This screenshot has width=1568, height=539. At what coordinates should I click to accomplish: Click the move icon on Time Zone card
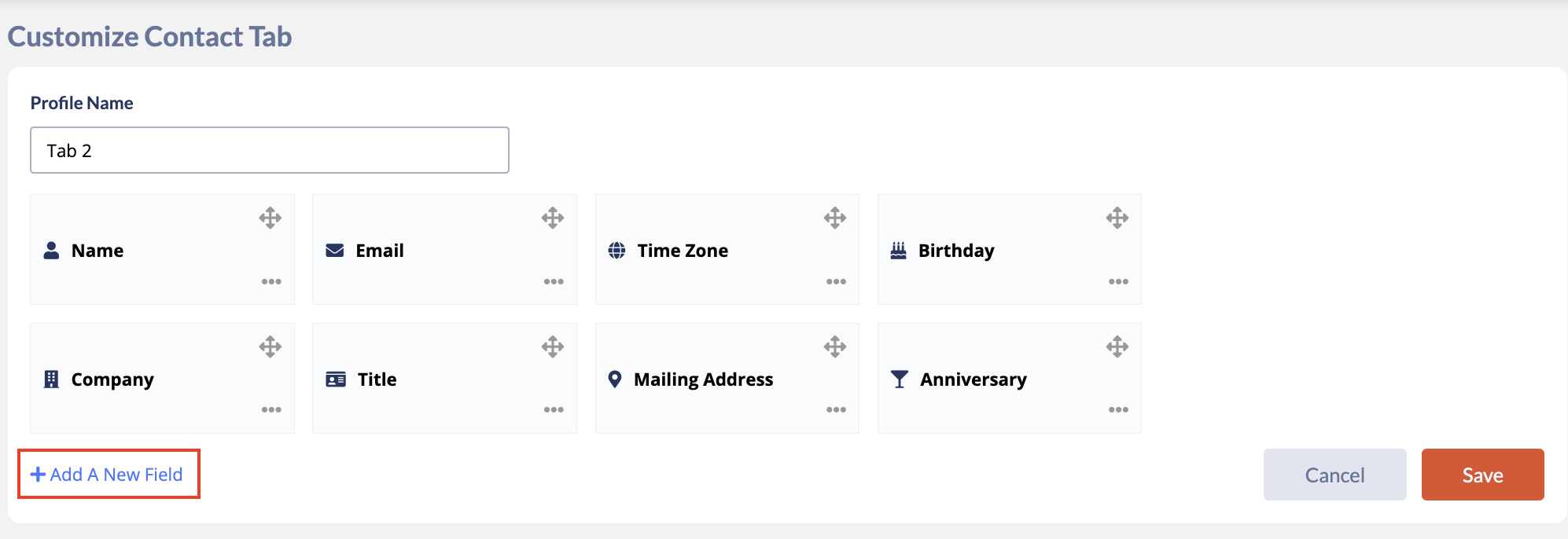coord(835,218)
